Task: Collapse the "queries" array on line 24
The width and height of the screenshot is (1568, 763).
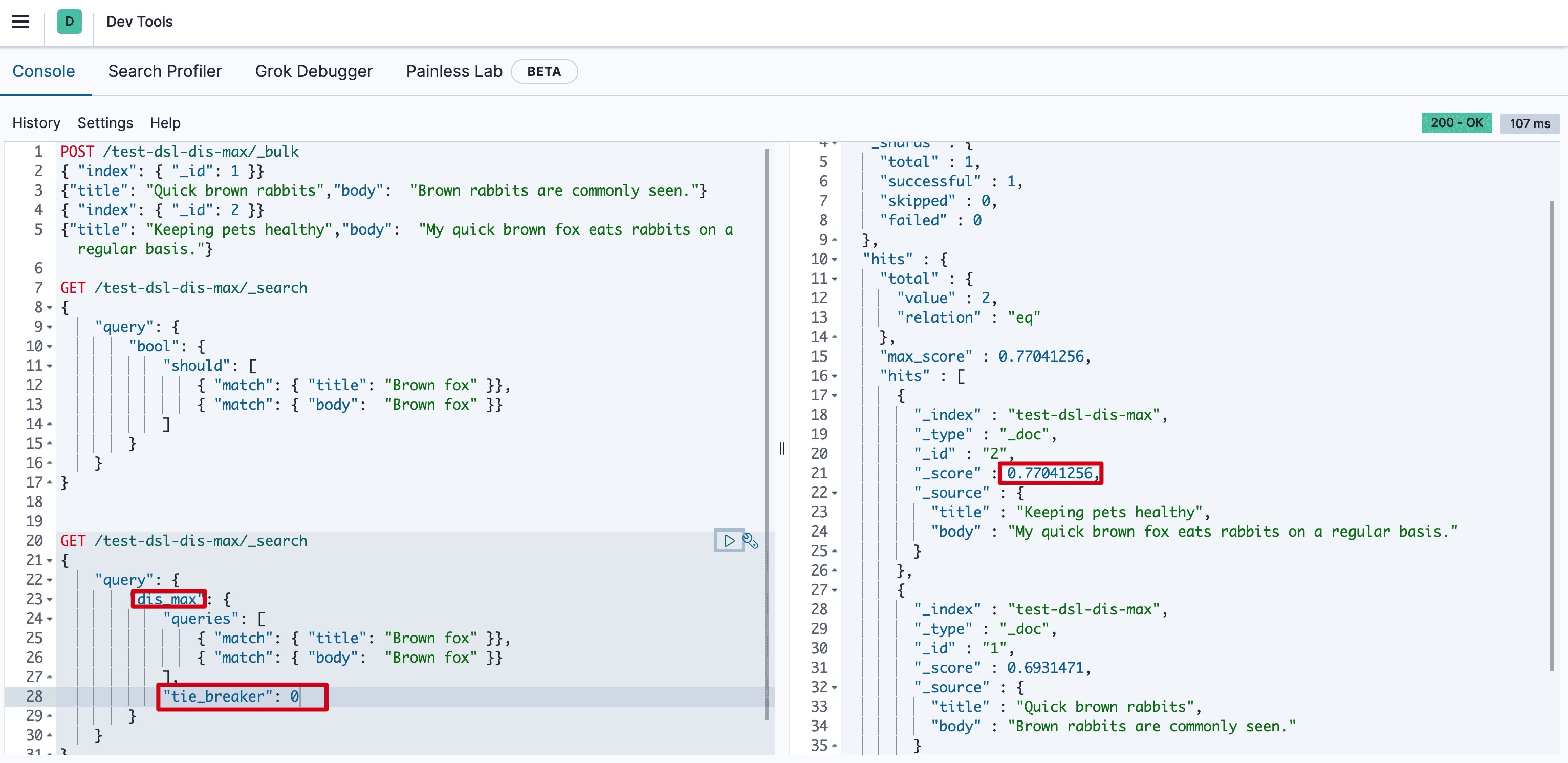Action: 50,619
